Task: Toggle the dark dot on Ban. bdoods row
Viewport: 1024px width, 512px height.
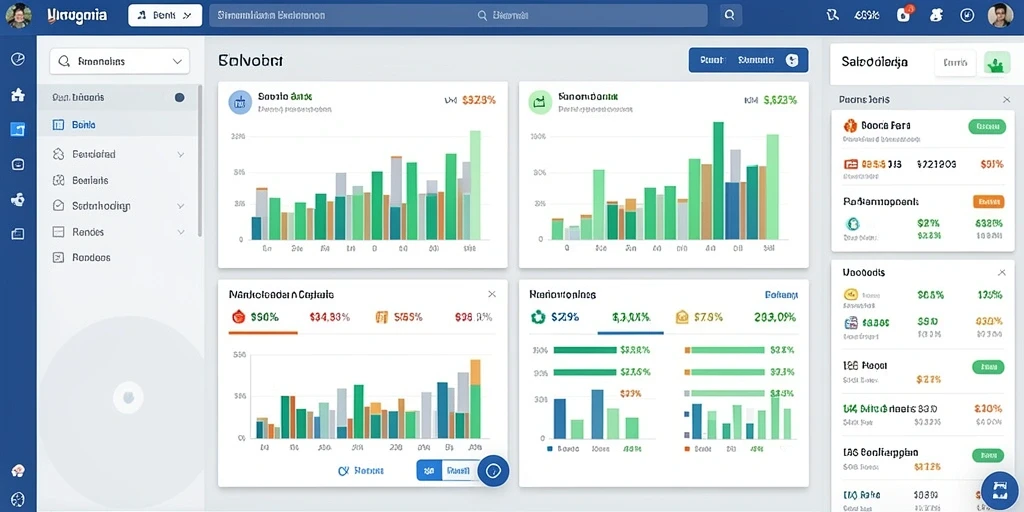Action: pos(180,97)
